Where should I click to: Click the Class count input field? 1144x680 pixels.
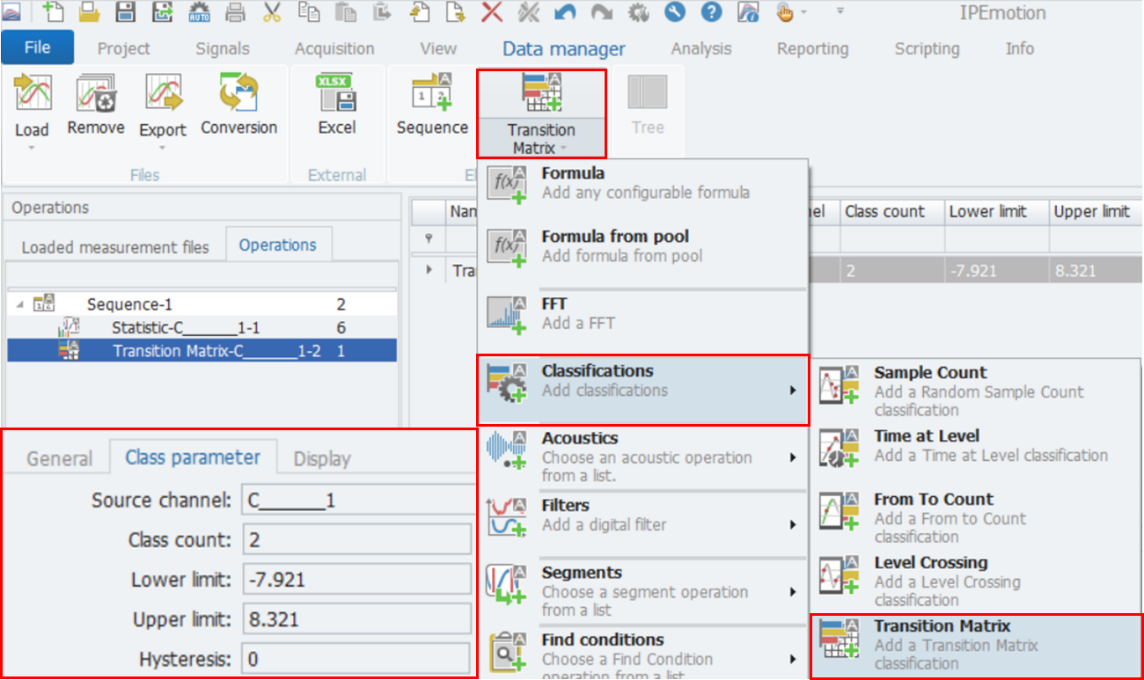click(357, 539)
